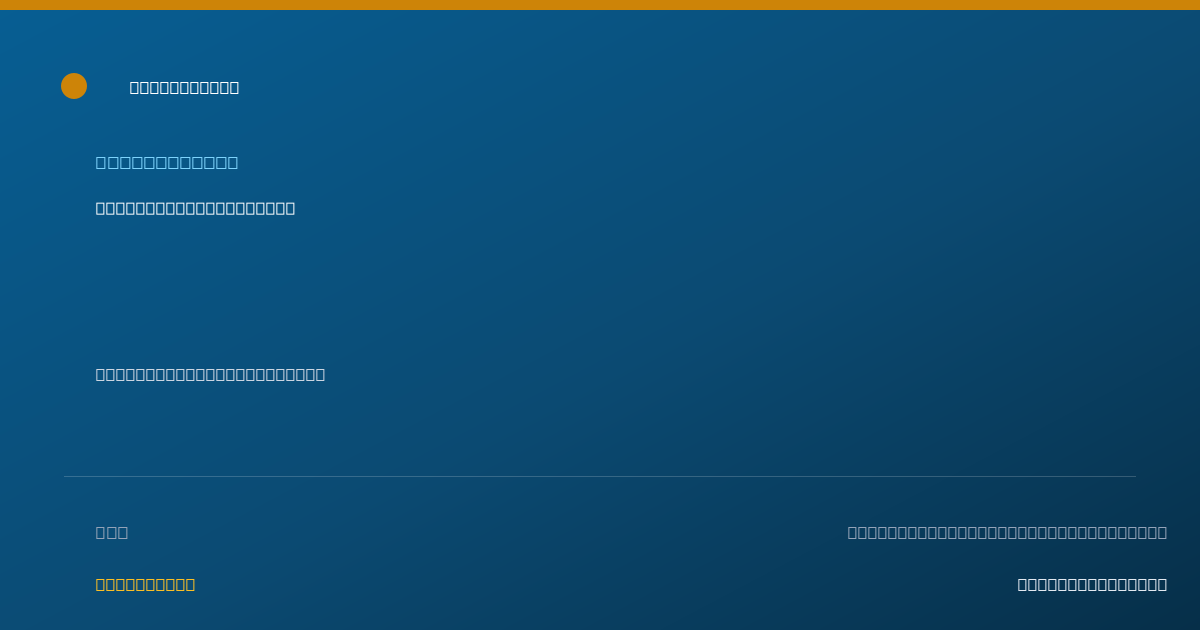
Task: Click the last character of the header title
Action: (x=234, y=87)
